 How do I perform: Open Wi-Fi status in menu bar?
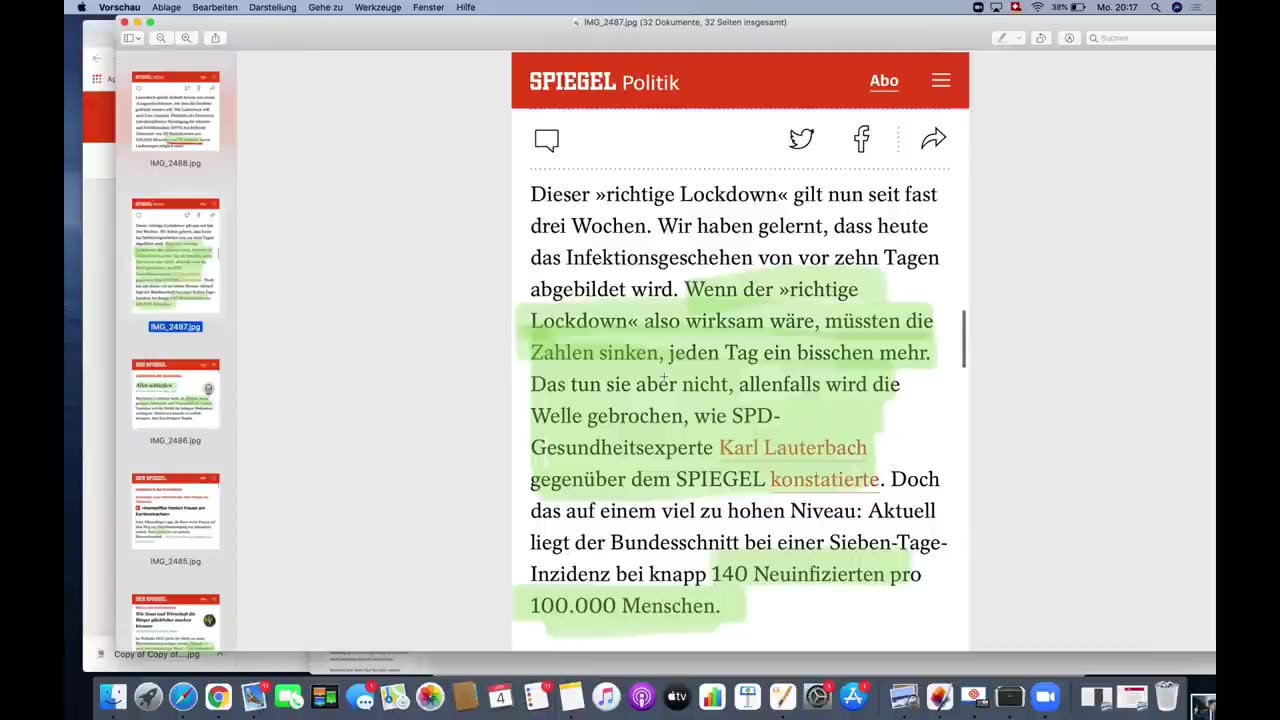[x=1037, y=7]
